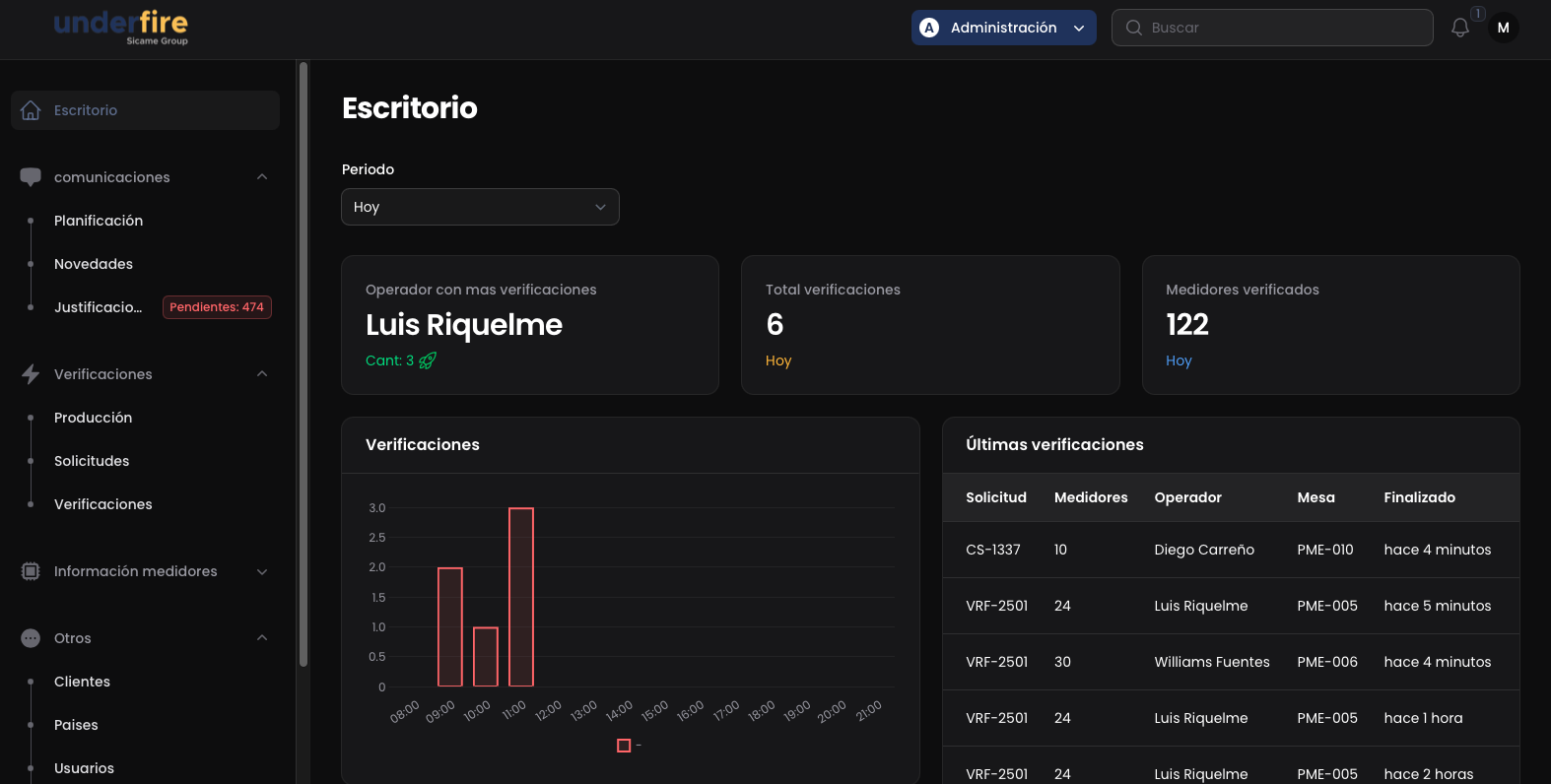Click the Otros ellipsis icon

31,638
